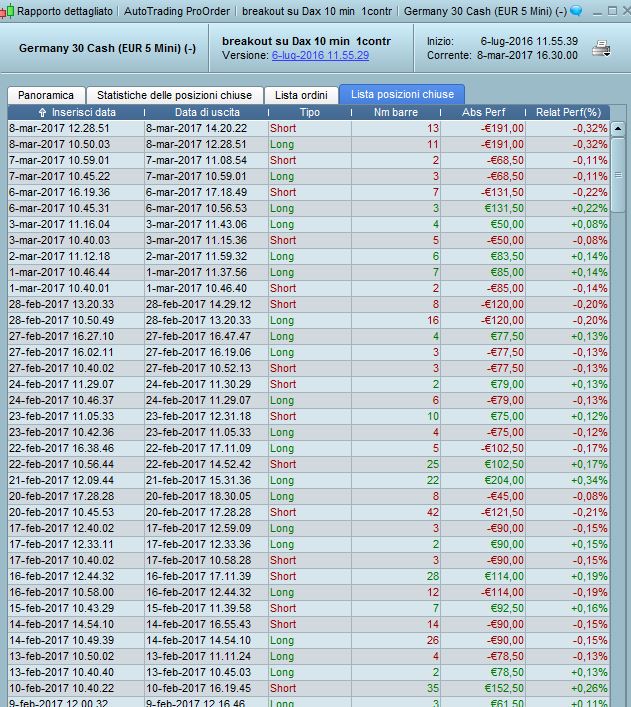The image size is (631, 707).
Task: Click €79,00 profit in 24-feb-2017 11.29.07 row
Action: coord(507,385)
